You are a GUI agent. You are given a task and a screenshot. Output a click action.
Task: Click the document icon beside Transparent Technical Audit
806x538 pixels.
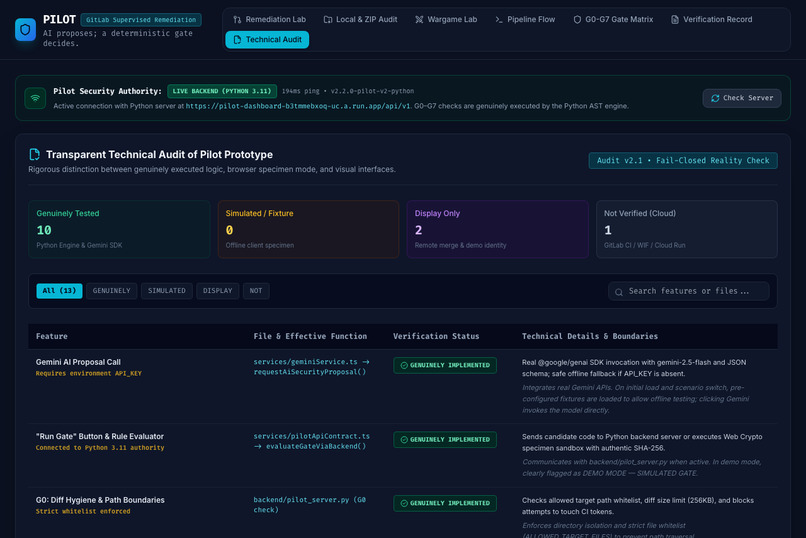tap(34, 154)
